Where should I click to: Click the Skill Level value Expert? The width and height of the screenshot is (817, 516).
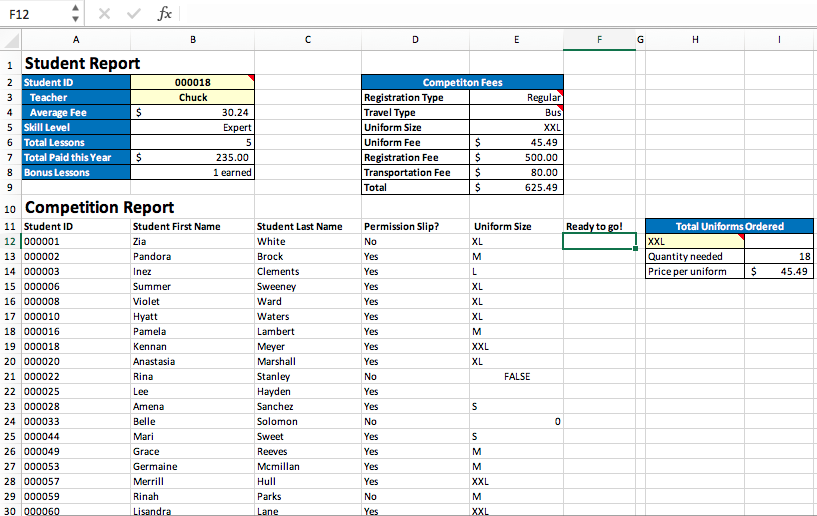pos(193,128)
